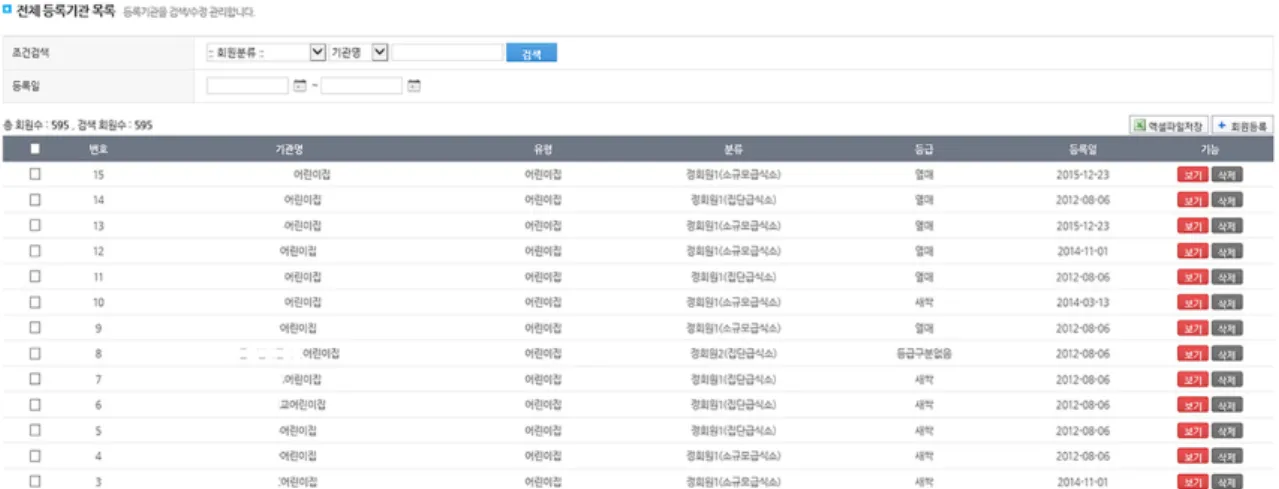
Task: Check the checkbox for row number 11
Action: point(35,277)
